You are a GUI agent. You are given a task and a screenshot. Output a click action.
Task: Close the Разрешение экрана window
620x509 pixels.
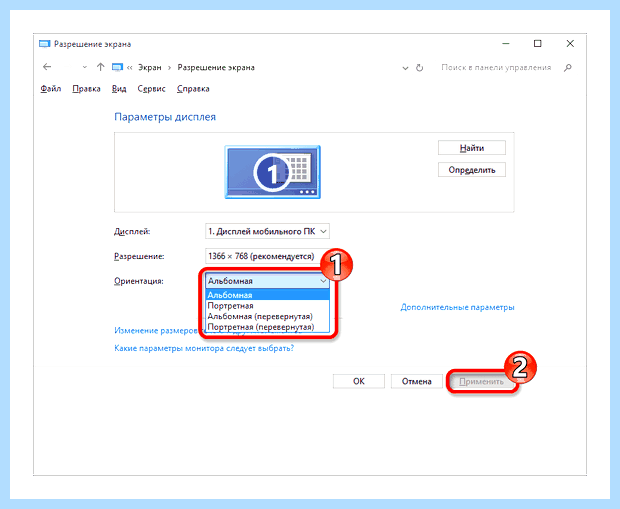[x=570, y=44]
